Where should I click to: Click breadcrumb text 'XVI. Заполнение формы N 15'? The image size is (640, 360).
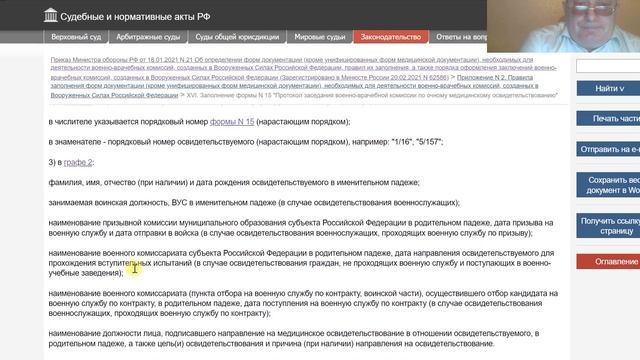coord(372,95)
